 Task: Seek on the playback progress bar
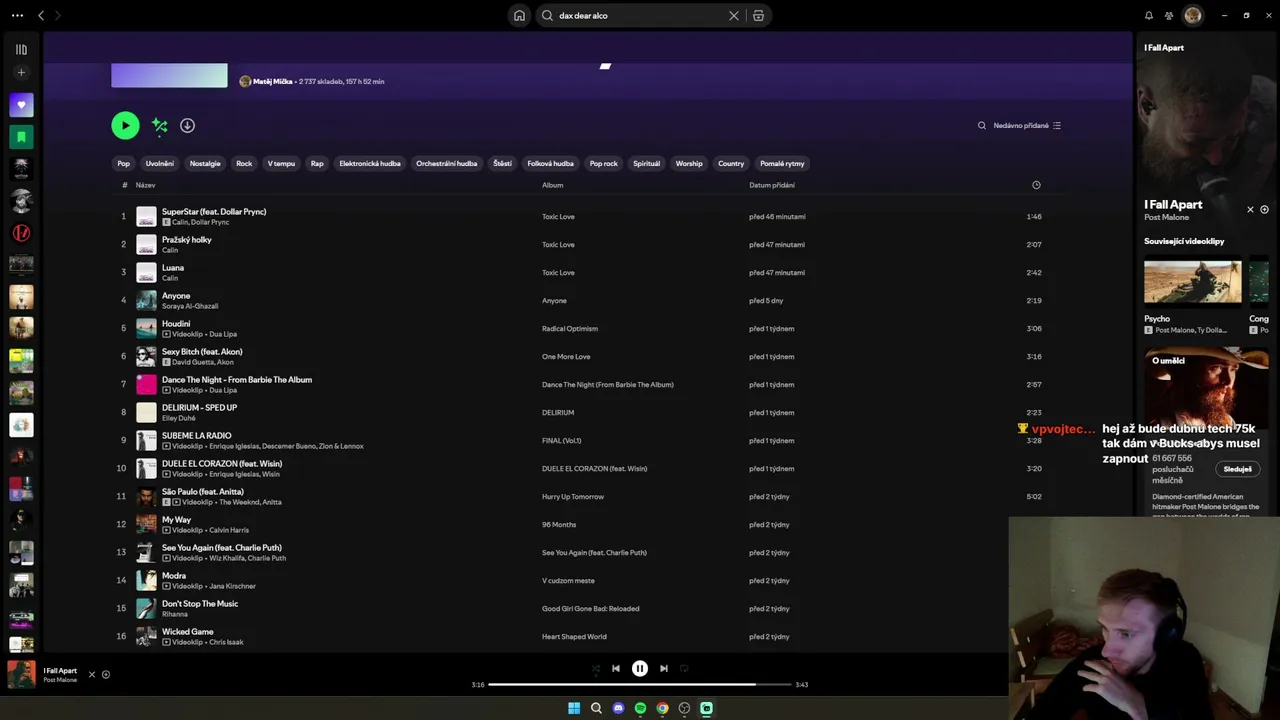point(640,685)
